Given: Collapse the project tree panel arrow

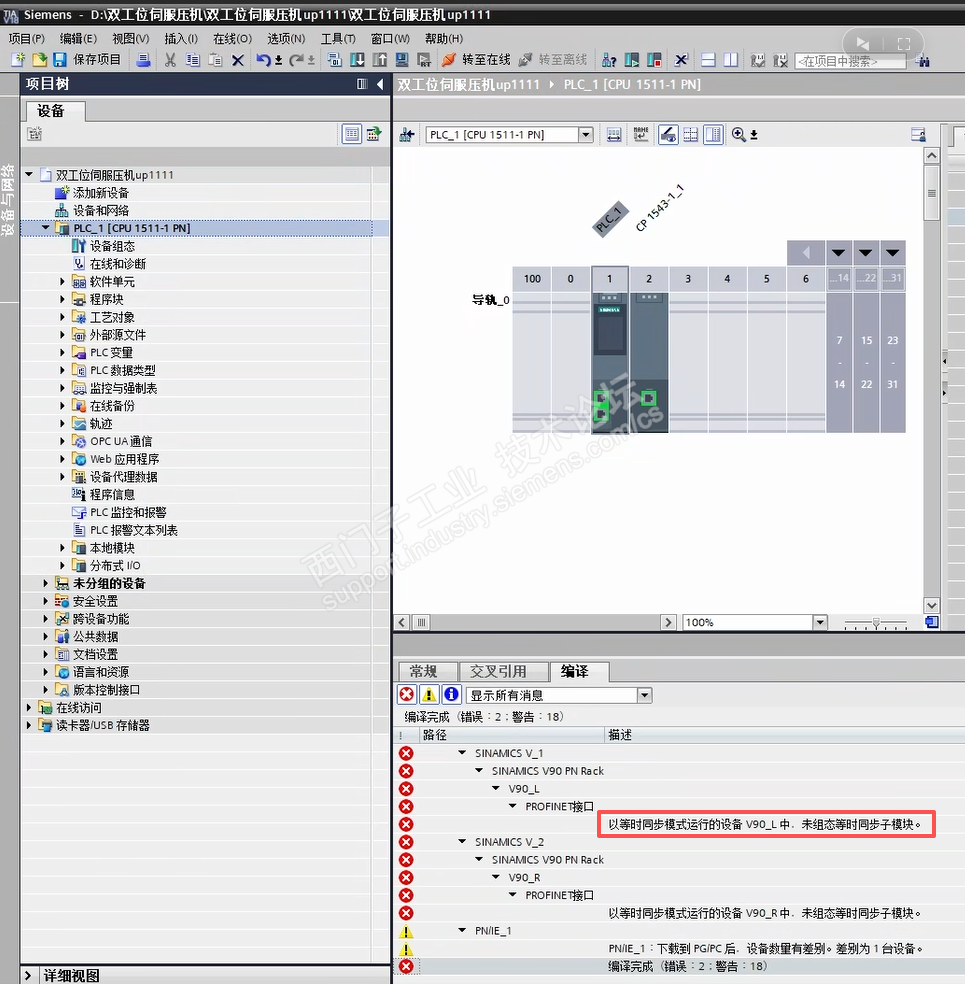Looking at the screenshot, I should (x=380, y=83).
